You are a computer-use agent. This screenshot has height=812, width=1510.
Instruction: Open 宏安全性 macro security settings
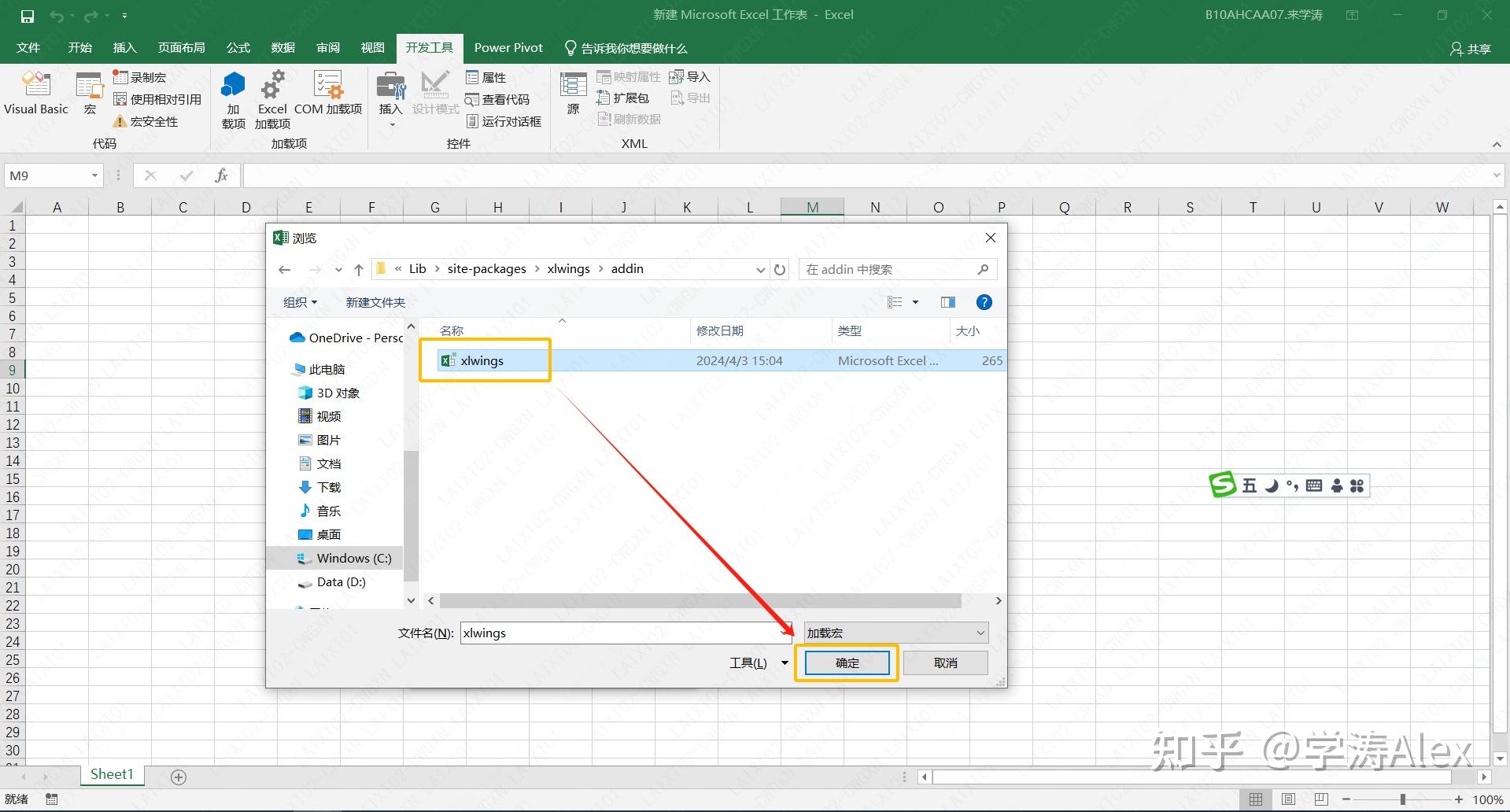coord(146,121)
